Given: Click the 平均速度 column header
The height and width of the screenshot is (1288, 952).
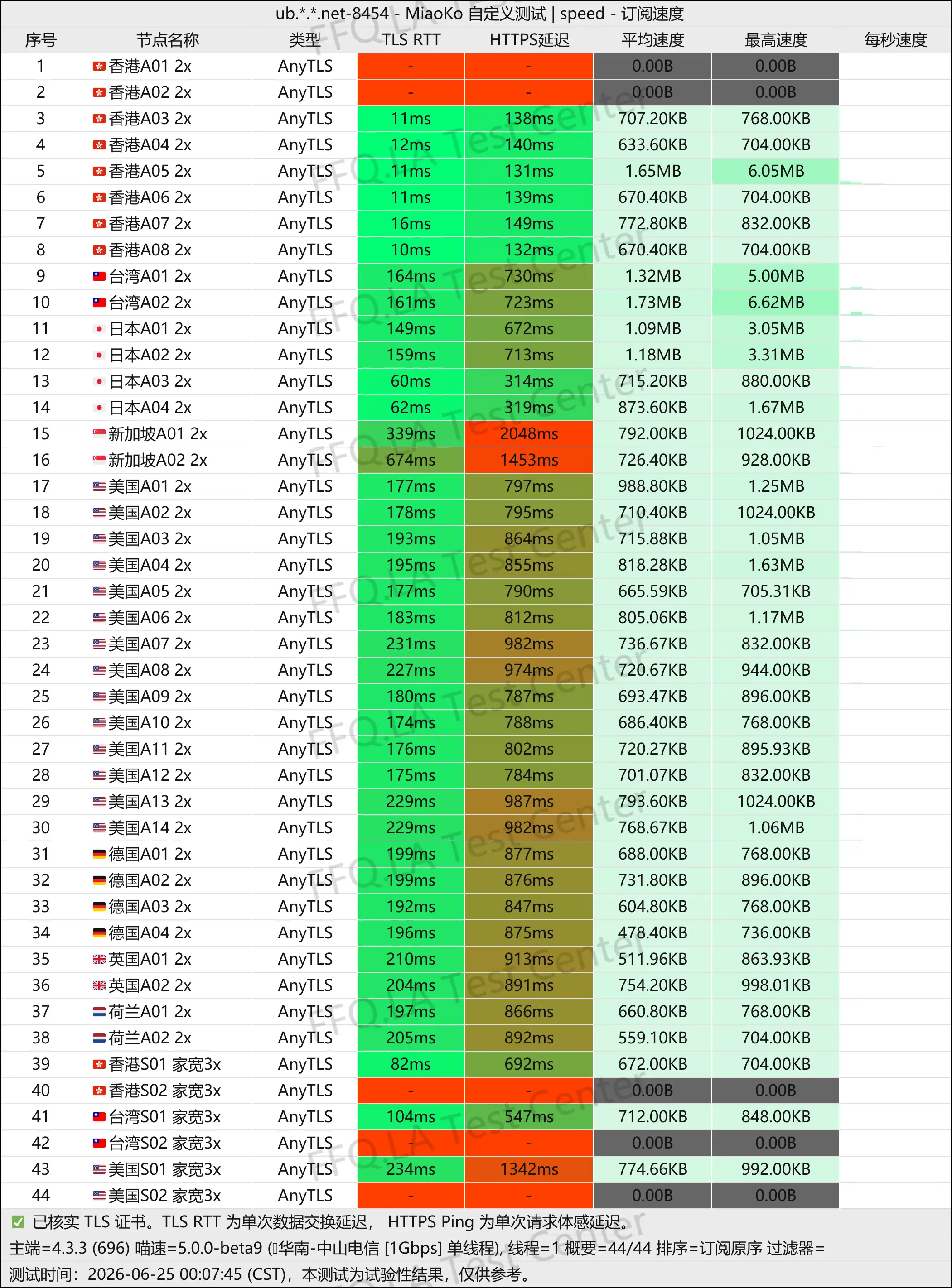Looking at the screenshot, I should (x=652, y=40).
